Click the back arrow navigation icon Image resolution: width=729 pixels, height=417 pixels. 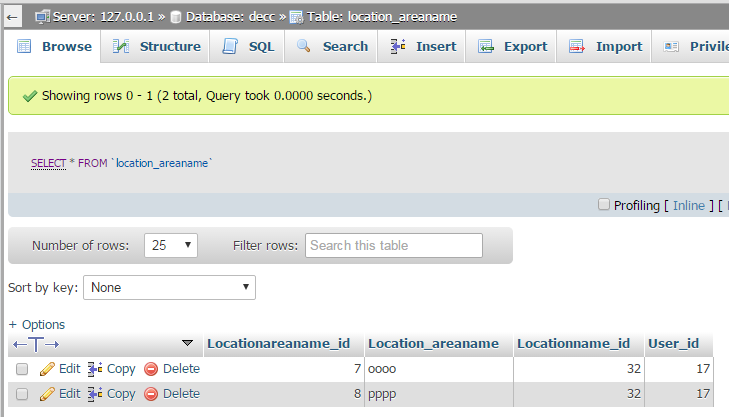pyautogui.click(x=13, y=18)
